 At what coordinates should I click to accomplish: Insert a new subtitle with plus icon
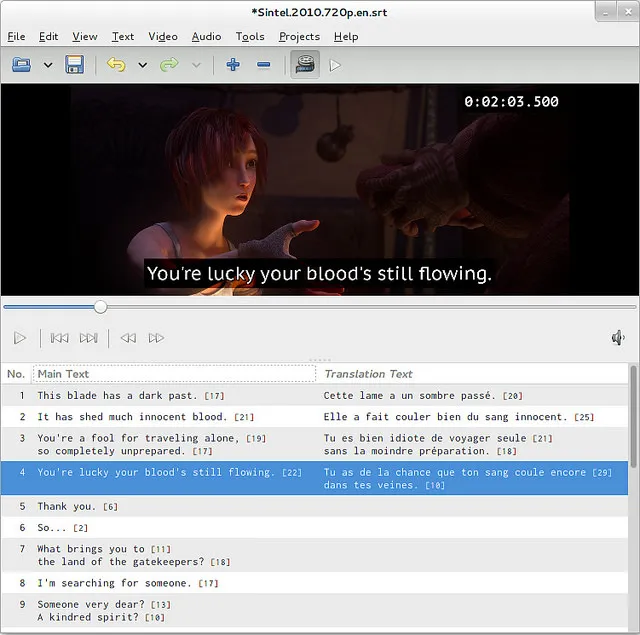coord(233,65)
